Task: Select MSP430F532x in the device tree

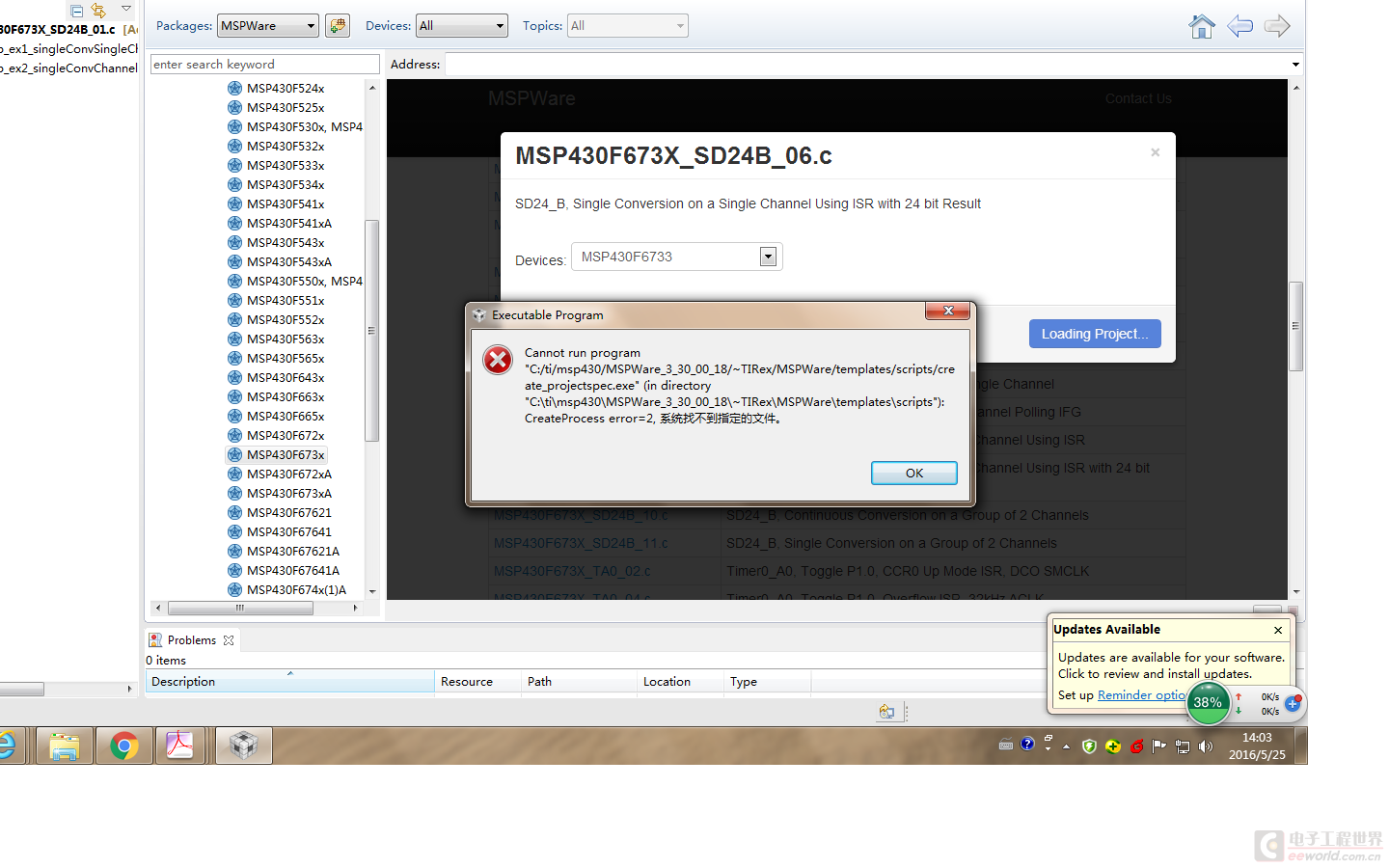Action: [x=286, y=146]
